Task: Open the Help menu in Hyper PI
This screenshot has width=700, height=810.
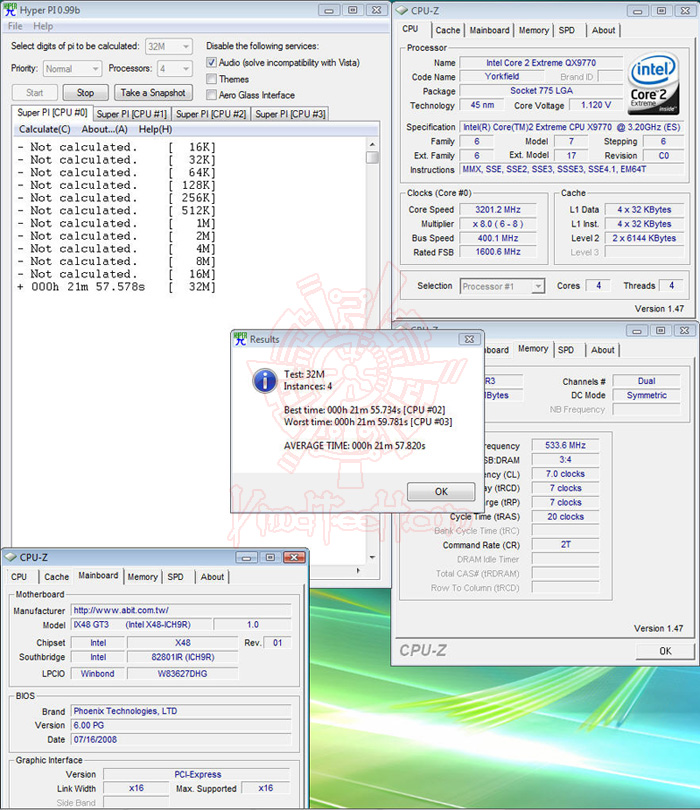Action: tap(43, 26)
